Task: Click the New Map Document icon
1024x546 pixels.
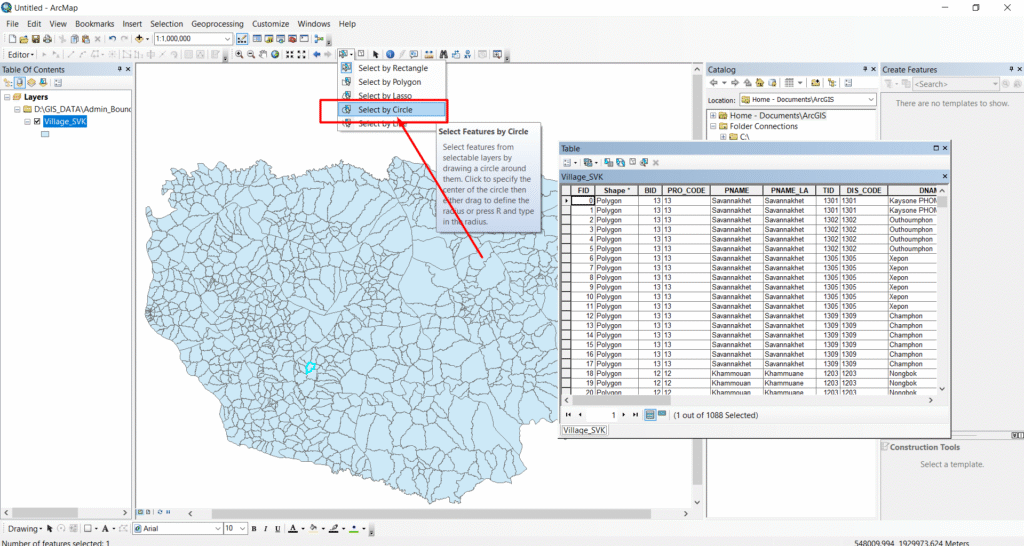Action: click(x=12, y=39)
